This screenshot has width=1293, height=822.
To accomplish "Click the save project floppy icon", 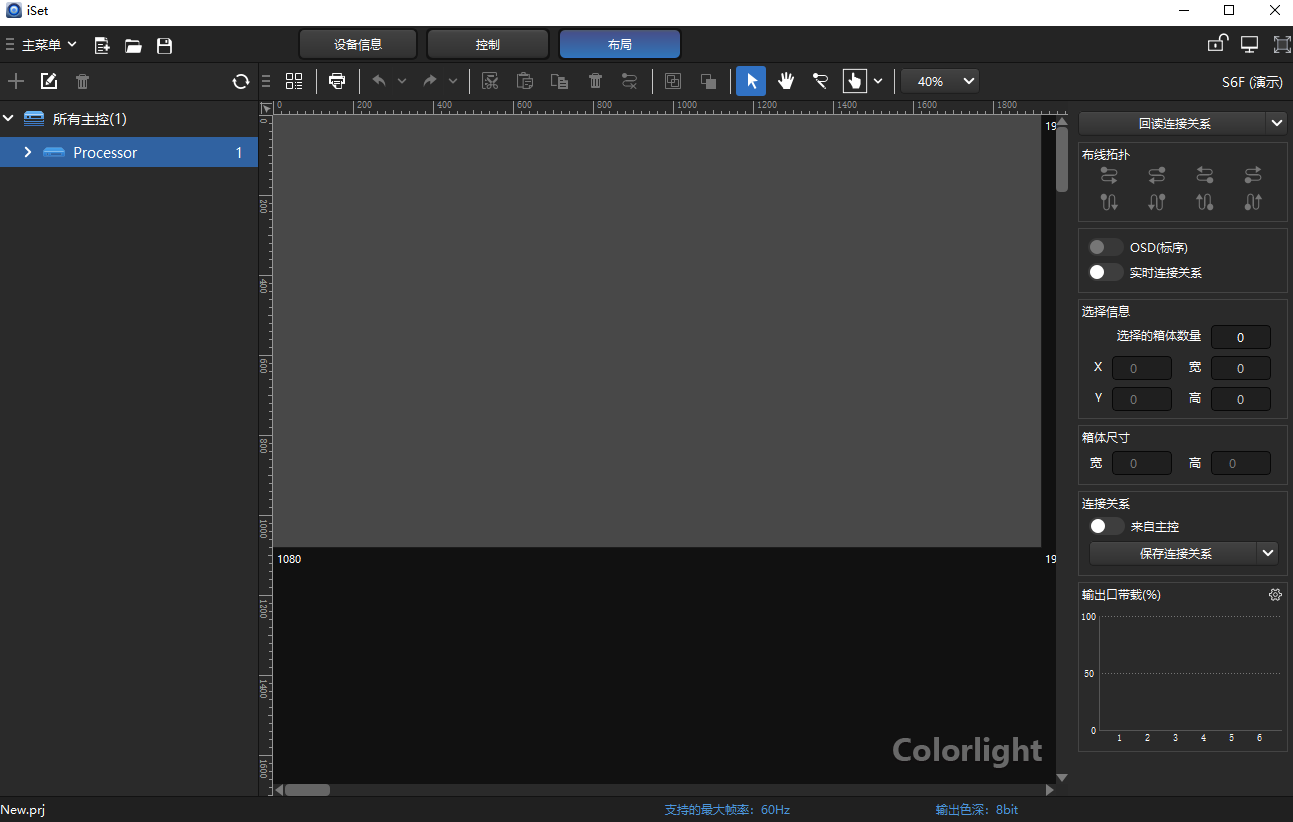I will pyautogui.click(x=165, y=45).
